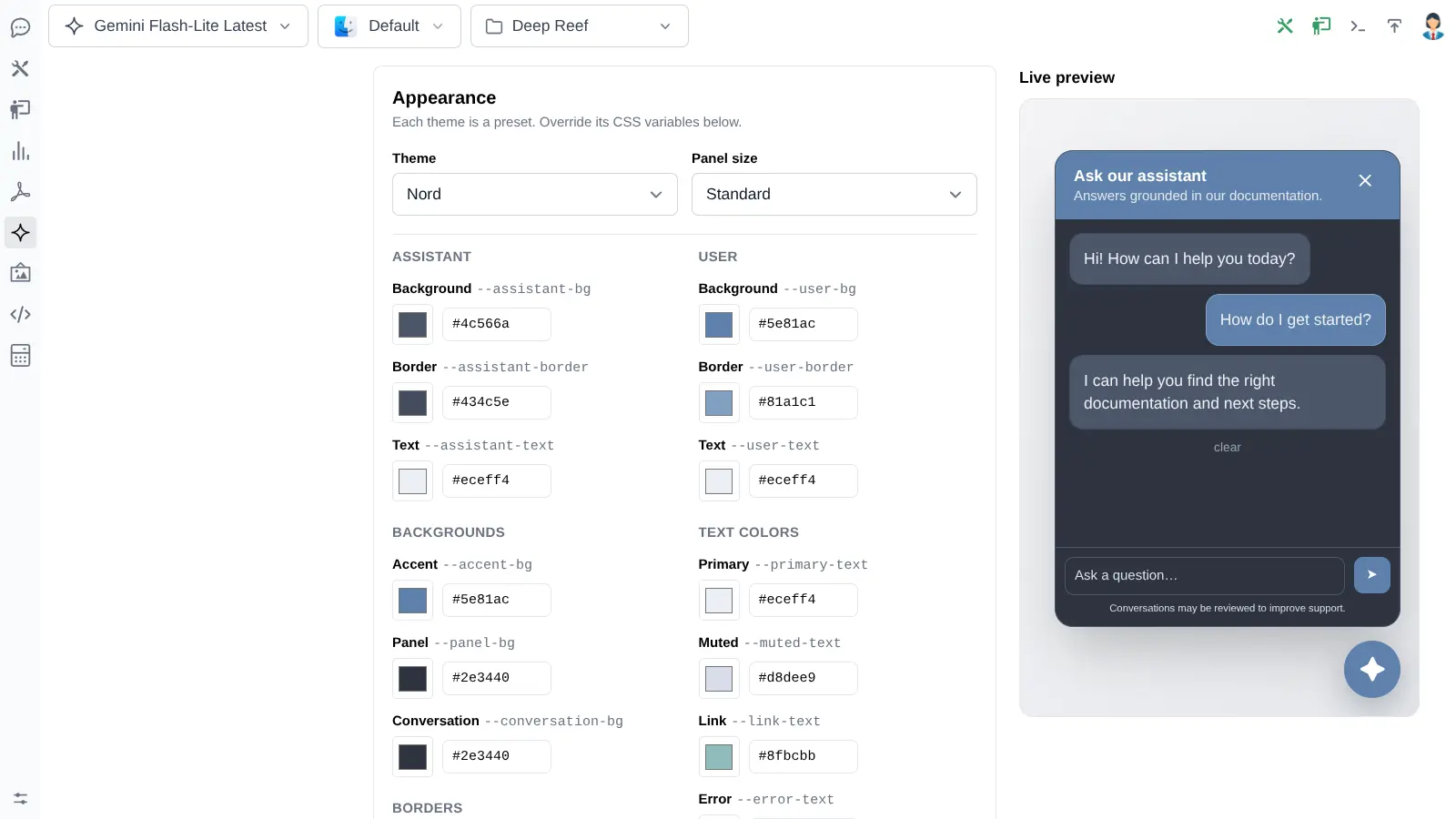Open the Default profile dropdown

(x=389, y=26)
